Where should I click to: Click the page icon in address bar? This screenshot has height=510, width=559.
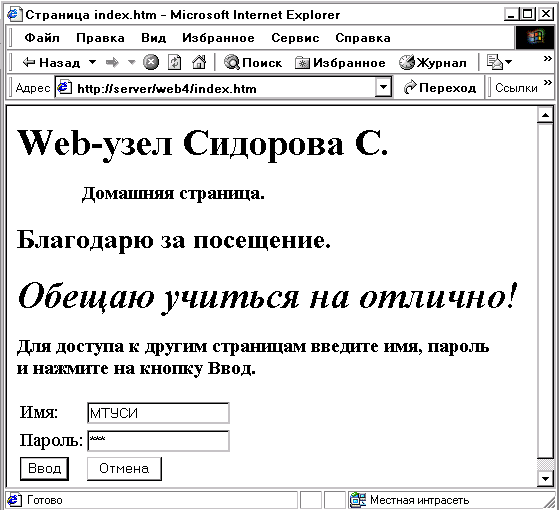(x=65, y=88)
